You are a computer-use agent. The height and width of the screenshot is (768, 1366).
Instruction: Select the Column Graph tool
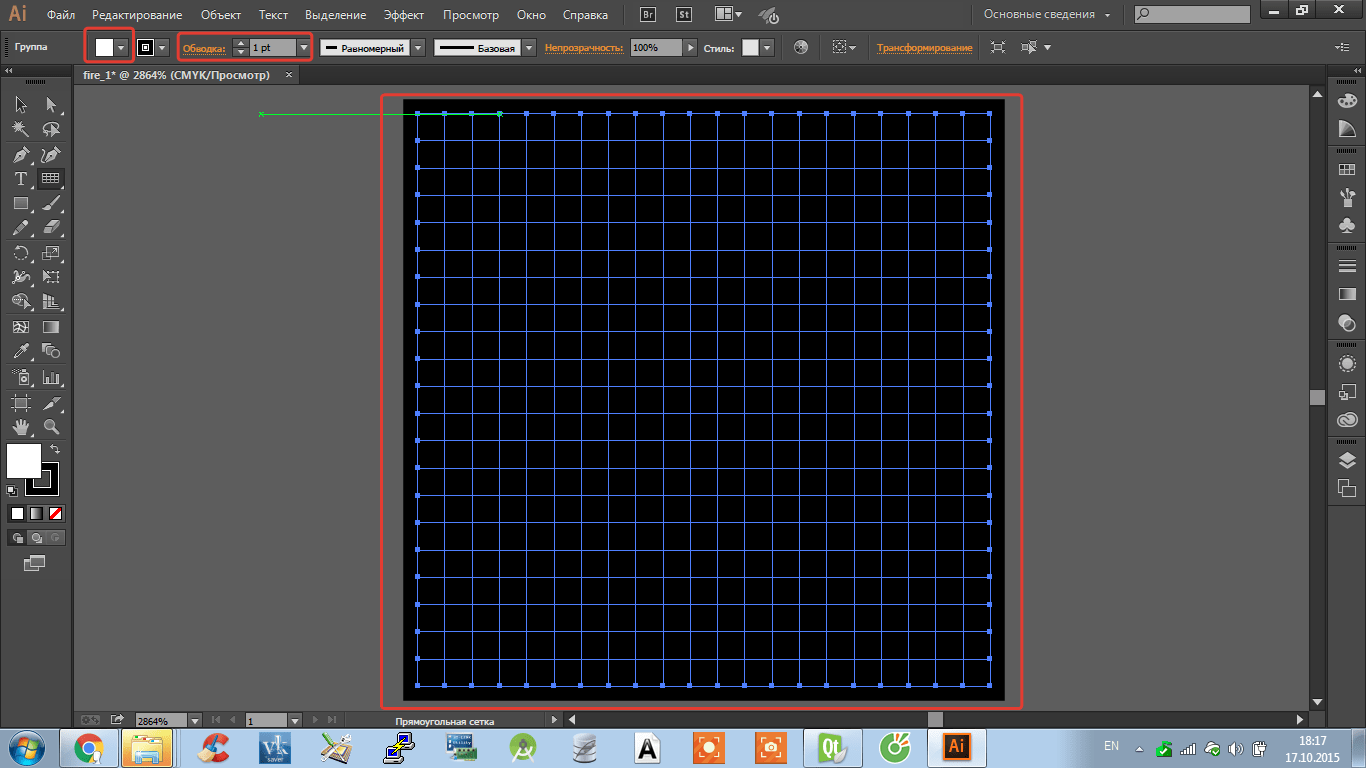51,377
